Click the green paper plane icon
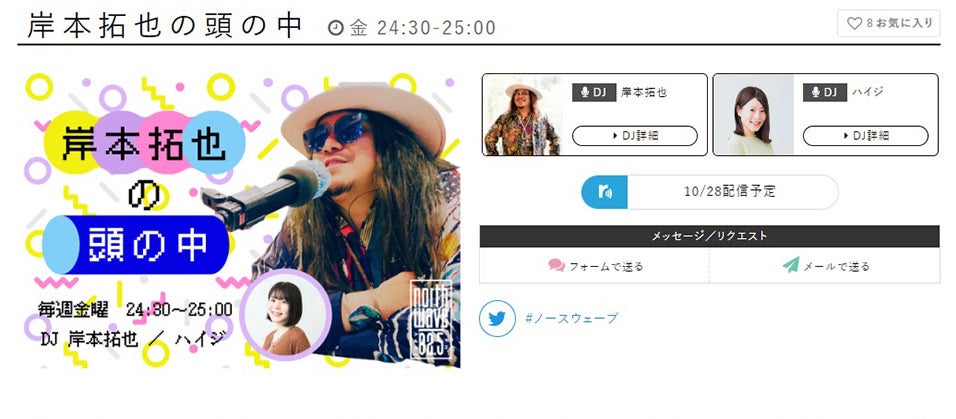Screen dimensions: 956x419 tap(791, 265)
